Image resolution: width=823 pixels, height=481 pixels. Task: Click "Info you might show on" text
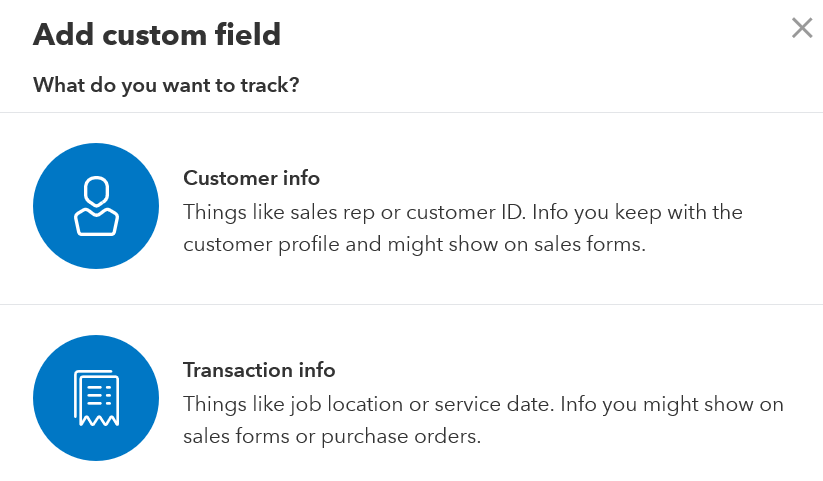coord(672,404)
